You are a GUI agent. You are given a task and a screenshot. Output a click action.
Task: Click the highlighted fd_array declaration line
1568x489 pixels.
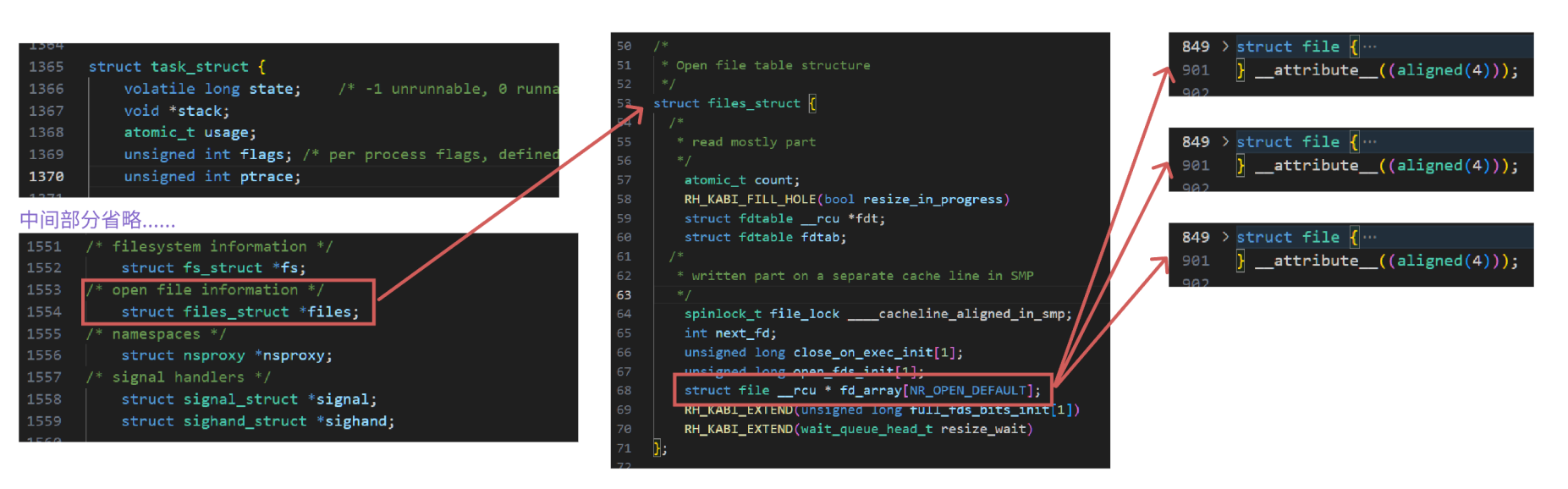[x=861, y=391]
